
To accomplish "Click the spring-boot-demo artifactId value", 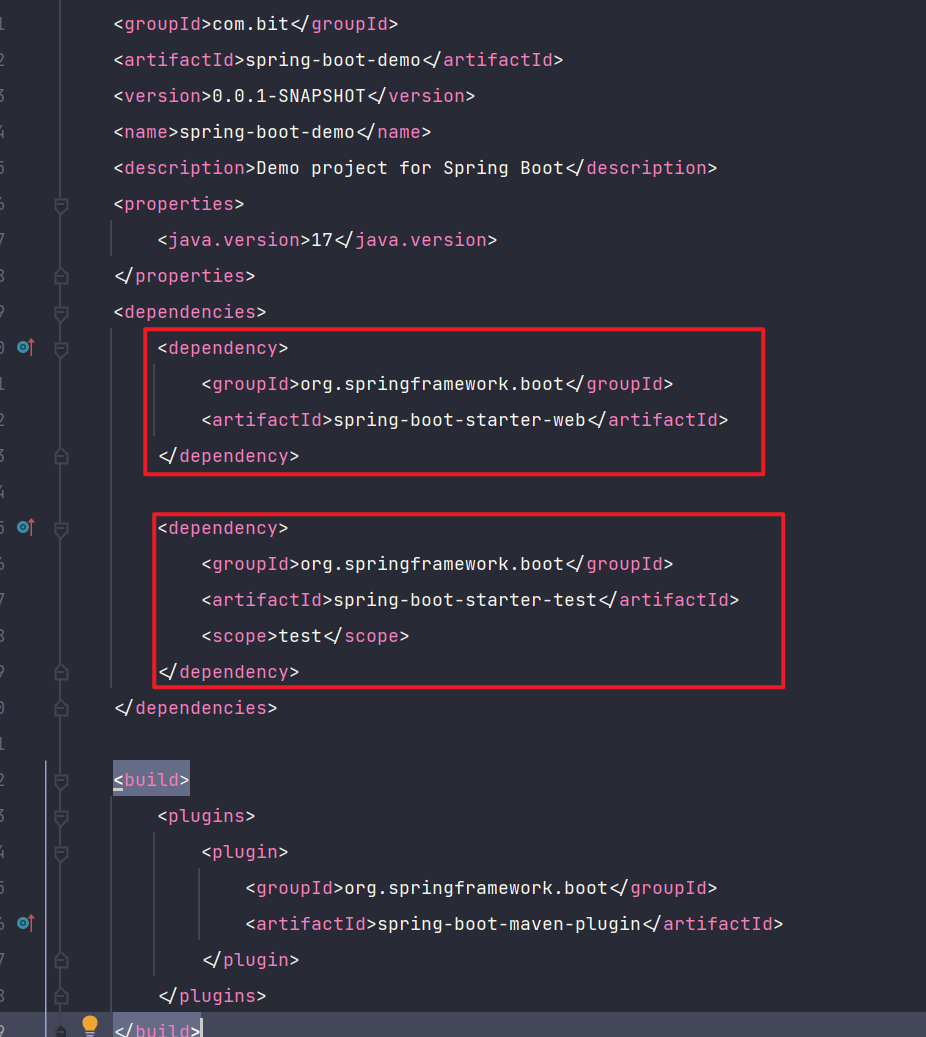I will [333, 60].
